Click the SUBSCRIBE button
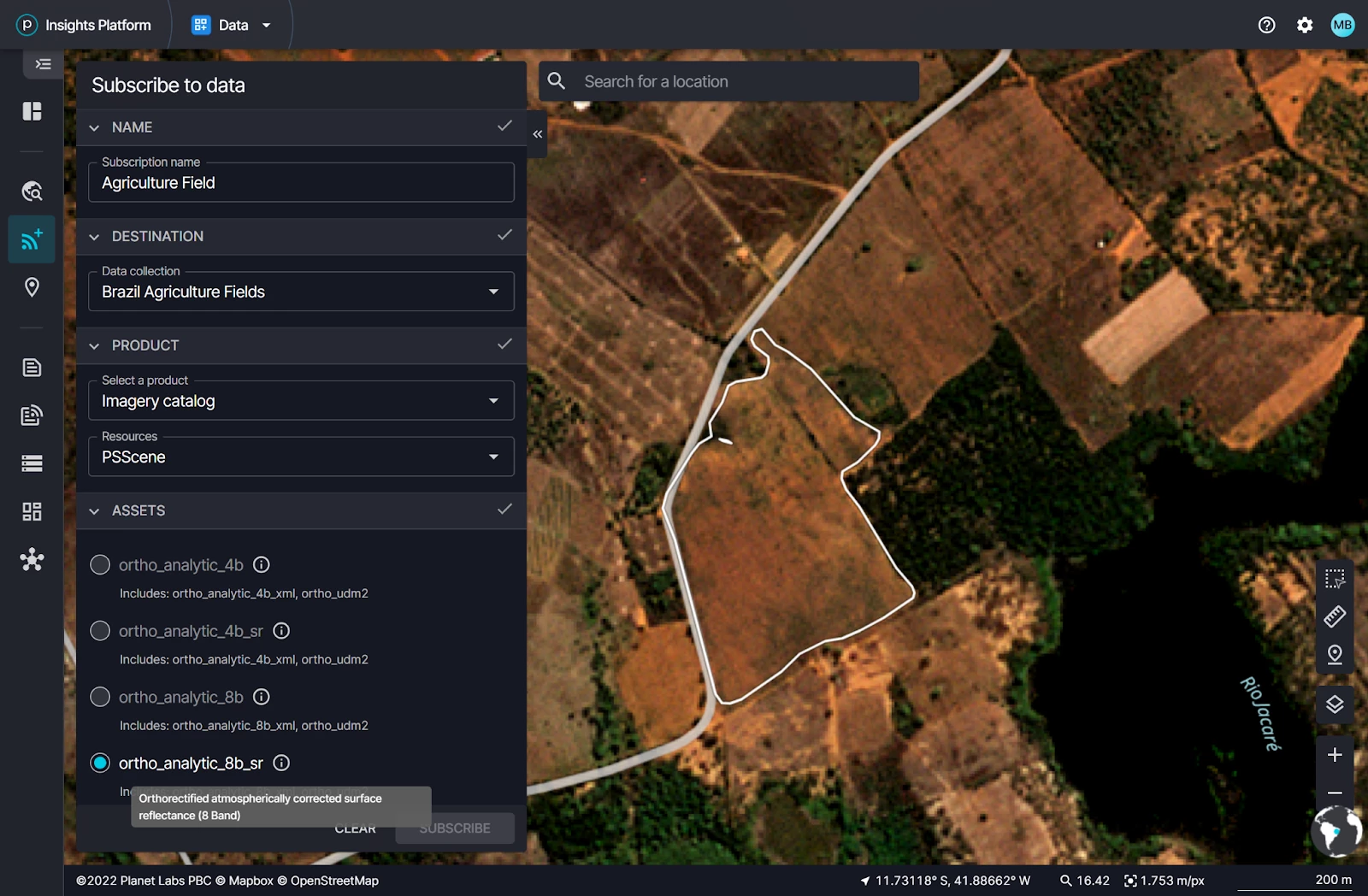The image size is (1368, 896). pos(455,828)
